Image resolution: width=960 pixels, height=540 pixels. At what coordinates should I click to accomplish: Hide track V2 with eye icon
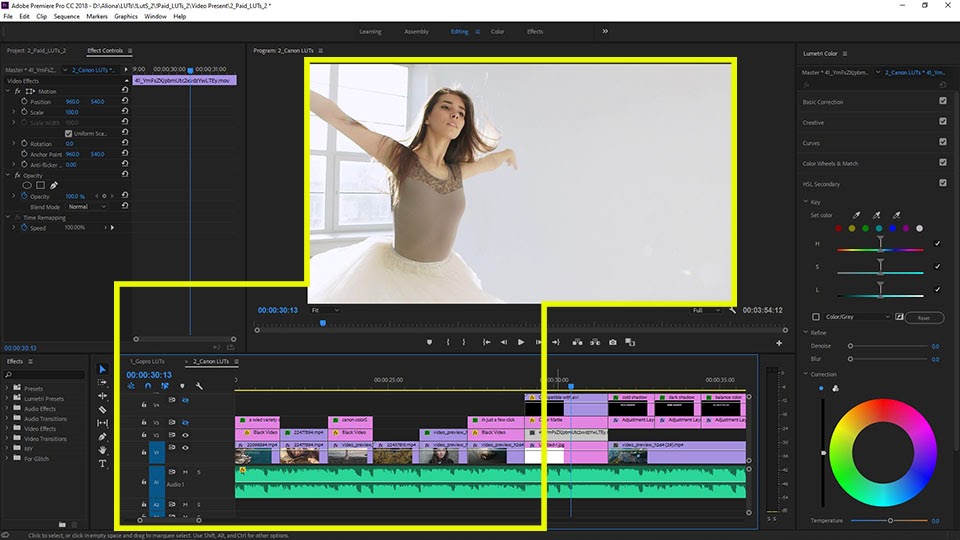click(x=185, y=435)
